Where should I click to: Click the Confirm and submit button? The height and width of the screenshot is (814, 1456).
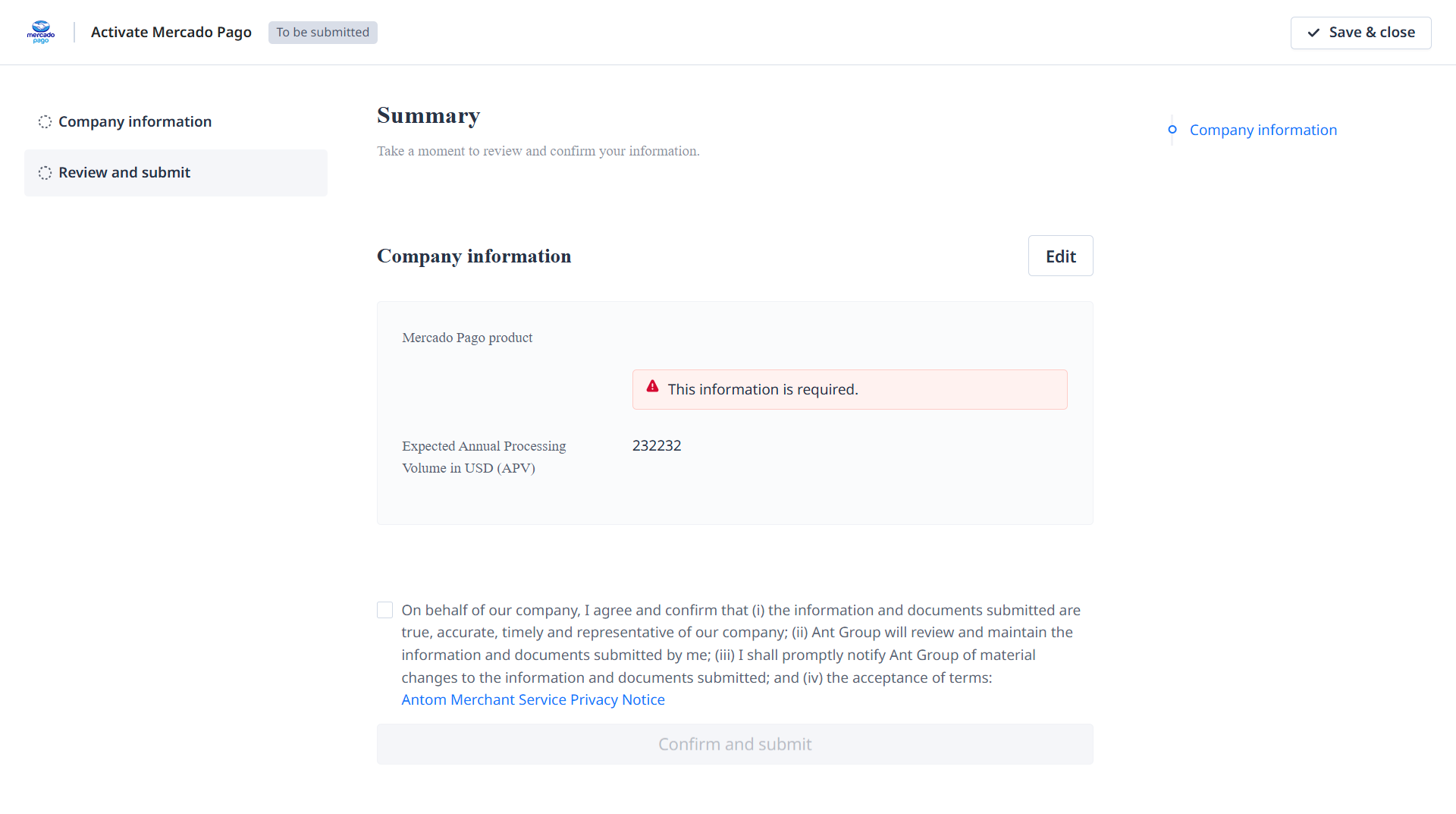point(734,744)
